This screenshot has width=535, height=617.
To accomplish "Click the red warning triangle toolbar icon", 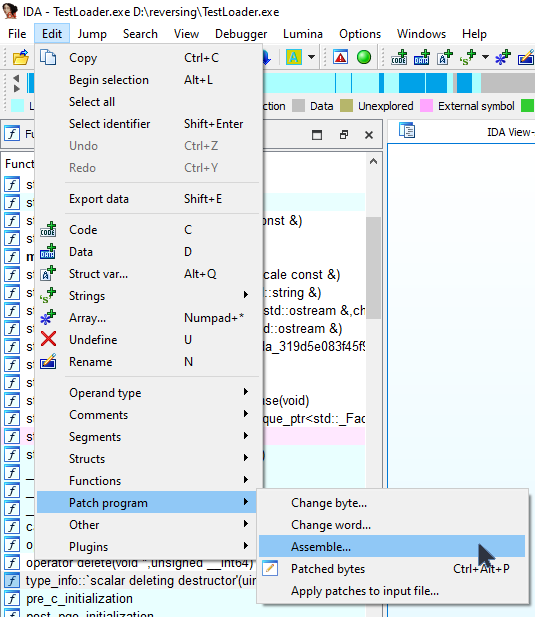I will (340, 57).
